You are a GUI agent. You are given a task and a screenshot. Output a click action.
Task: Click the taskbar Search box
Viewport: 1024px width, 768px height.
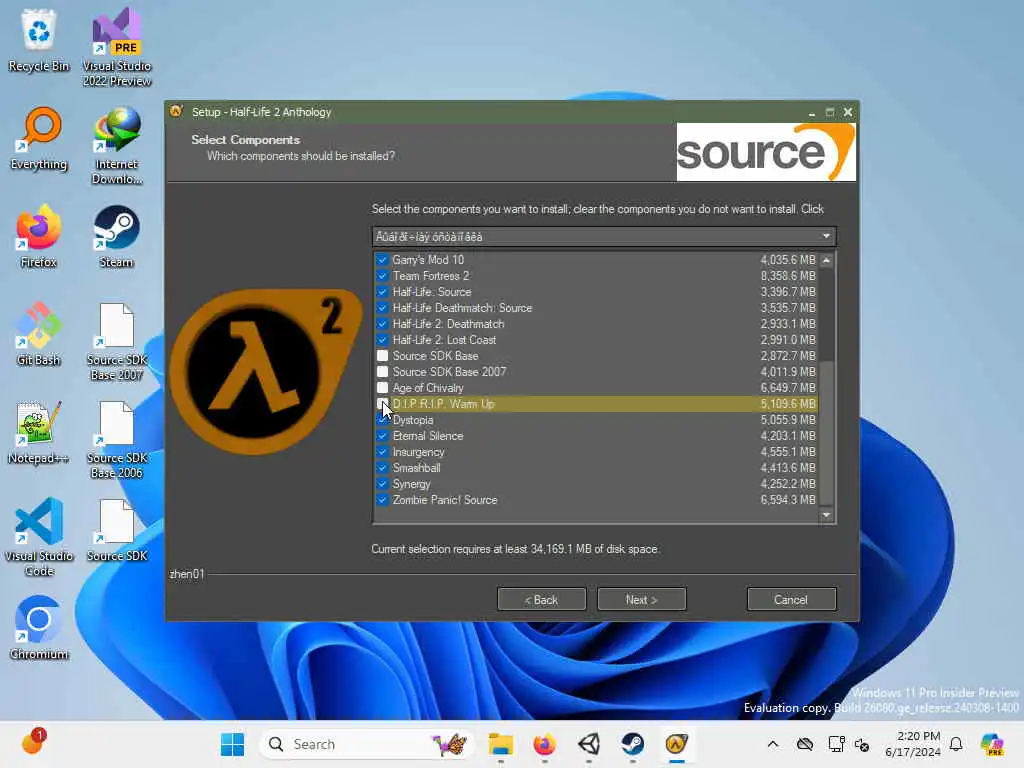click(x=366, y=744)
